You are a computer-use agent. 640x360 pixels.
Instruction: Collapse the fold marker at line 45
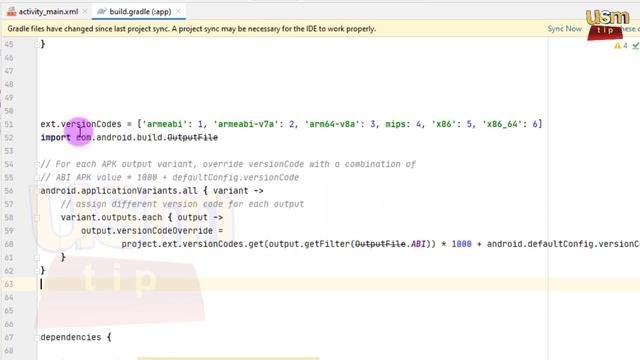pyautogui.click(x=36, y=44)
